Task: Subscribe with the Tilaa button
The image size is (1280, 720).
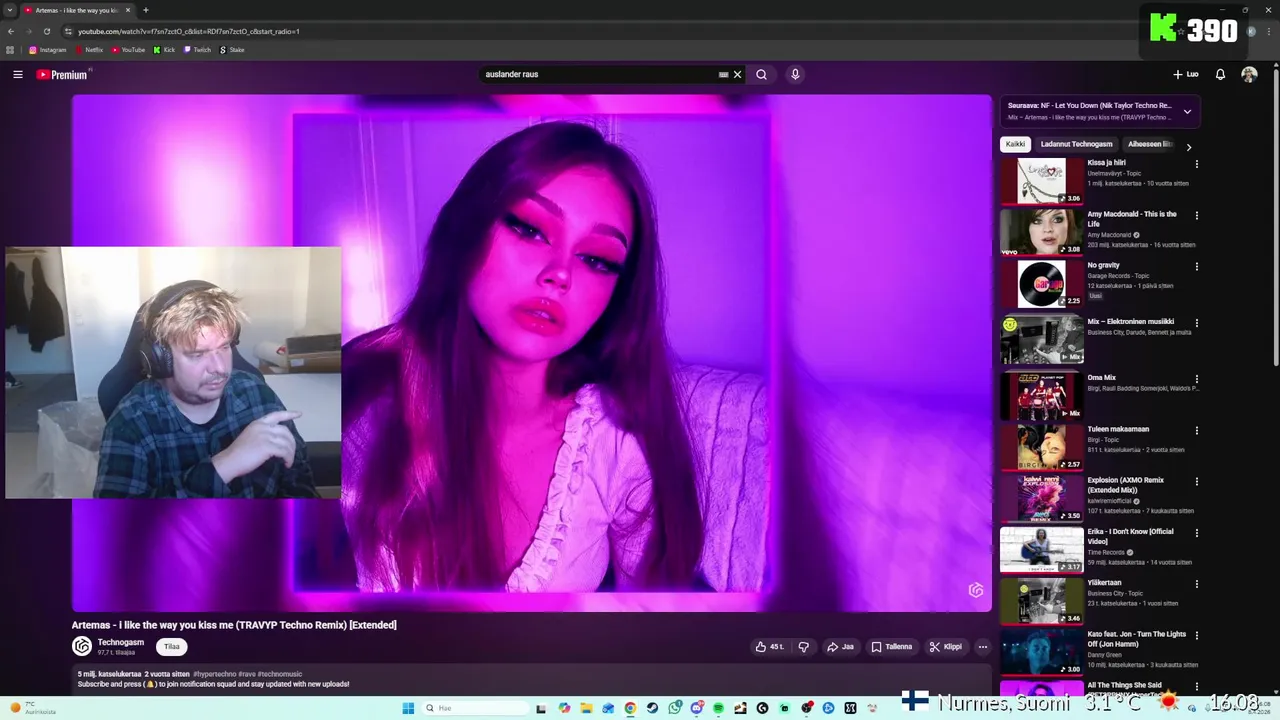Action: tap(172, 647)
